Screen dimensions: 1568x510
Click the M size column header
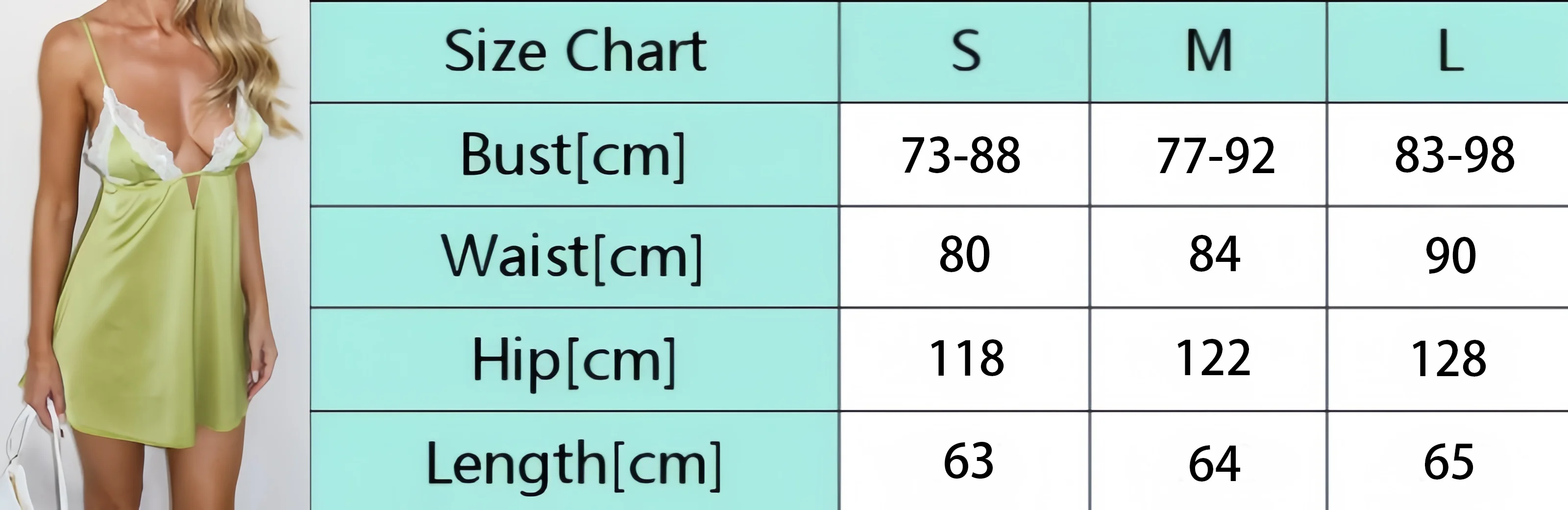[x=1208, y=51]
